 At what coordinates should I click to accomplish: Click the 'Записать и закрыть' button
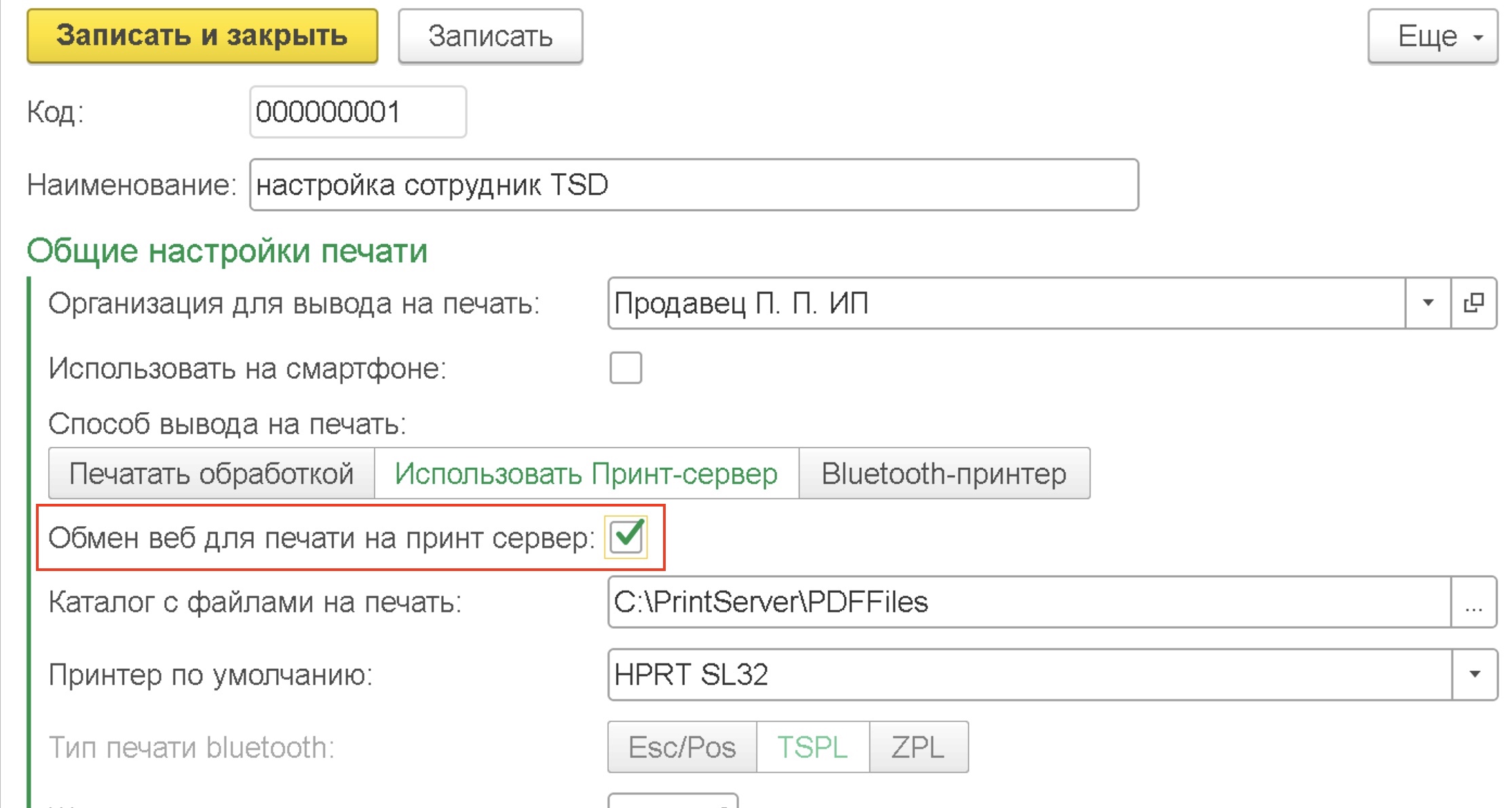[x=202, y=37]
